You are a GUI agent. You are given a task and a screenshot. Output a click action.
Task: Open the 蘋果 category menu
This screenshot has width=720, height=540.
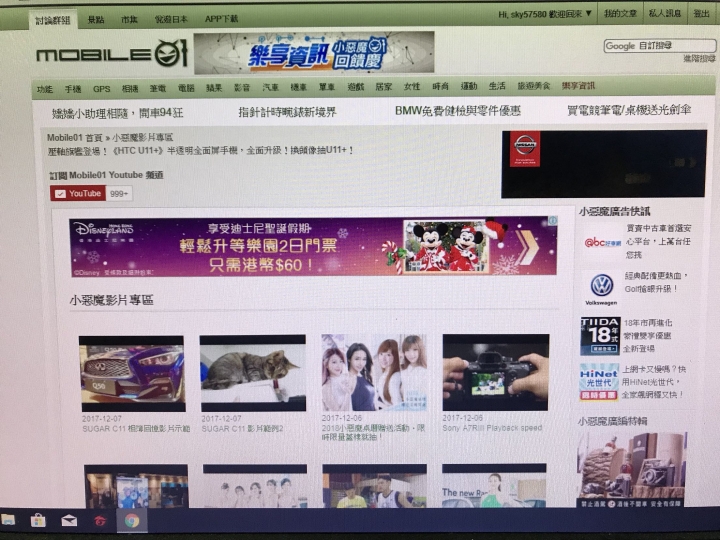pos(214,88)
